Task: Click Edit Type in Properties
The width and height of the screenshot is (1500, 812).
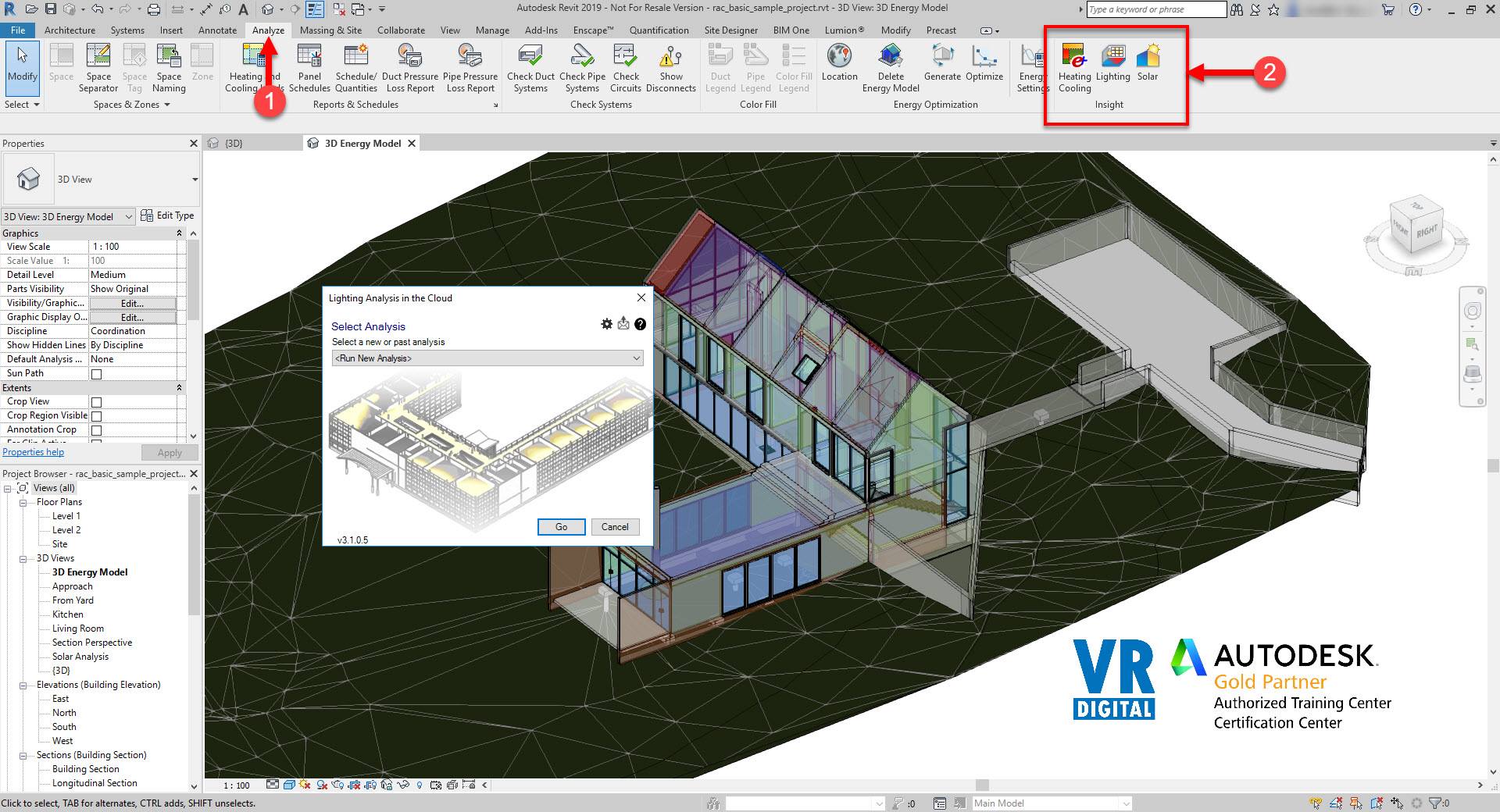Action: [168, 215]
